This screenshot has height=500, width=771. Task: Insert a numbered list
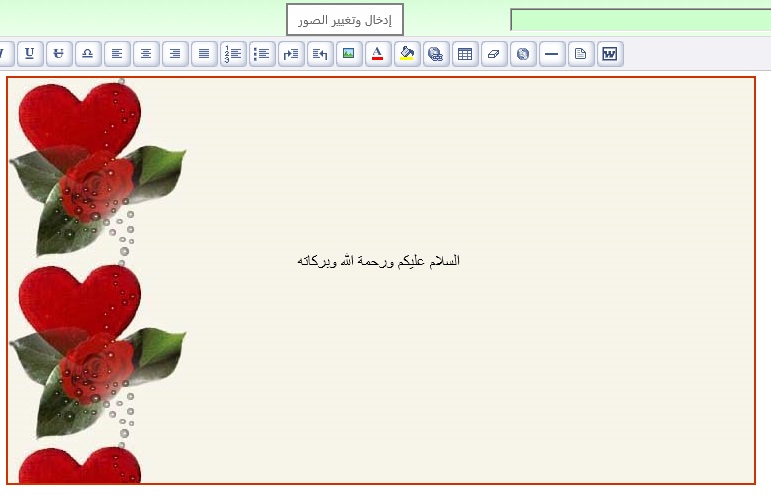233,54
